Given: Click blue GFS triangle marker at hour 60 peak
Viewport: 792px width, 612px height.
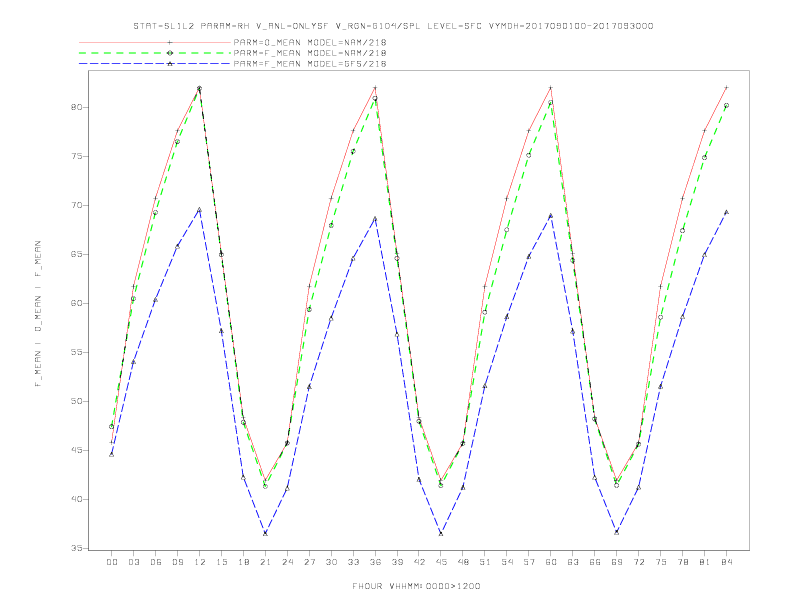Looking at the screenshot, I should (x=551, y=216).
